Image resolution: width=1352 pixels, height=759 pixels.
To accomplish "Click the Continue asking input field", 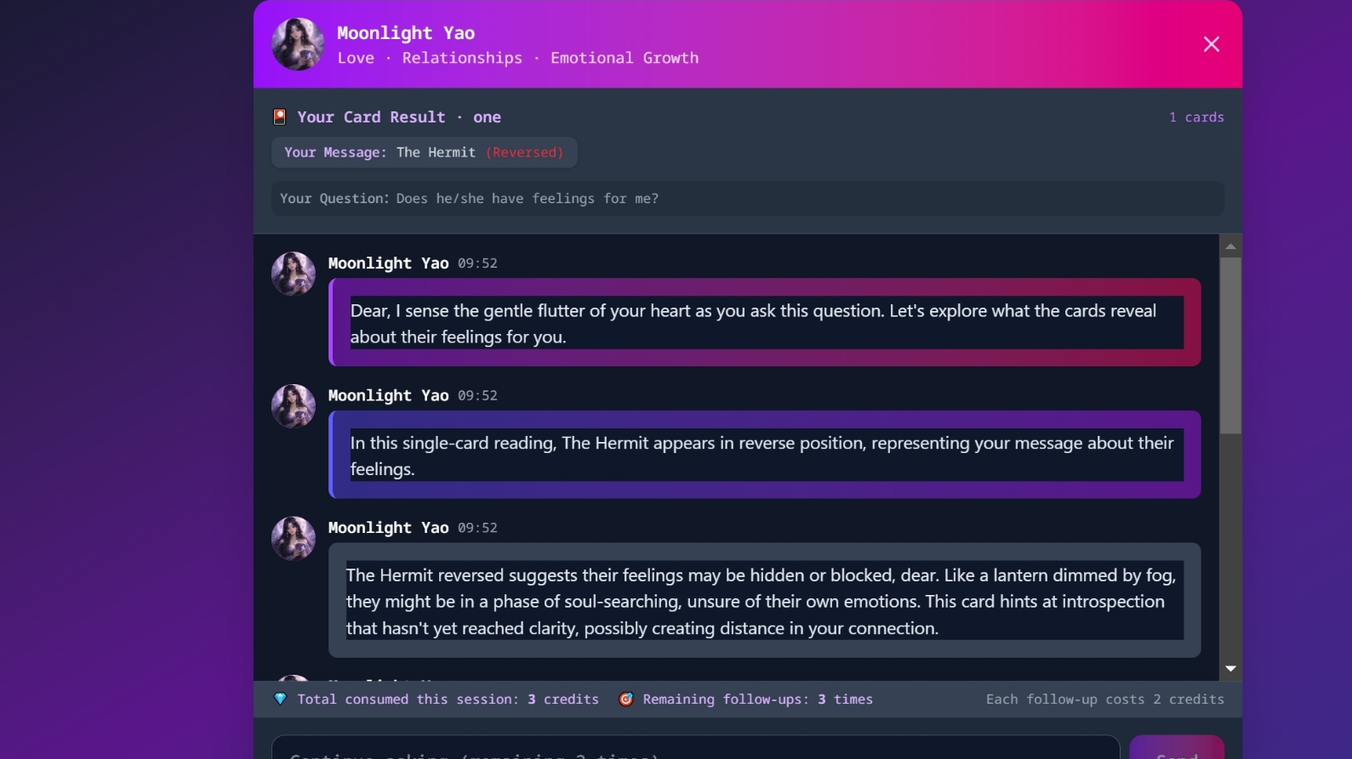I will [x=695, y=750].
